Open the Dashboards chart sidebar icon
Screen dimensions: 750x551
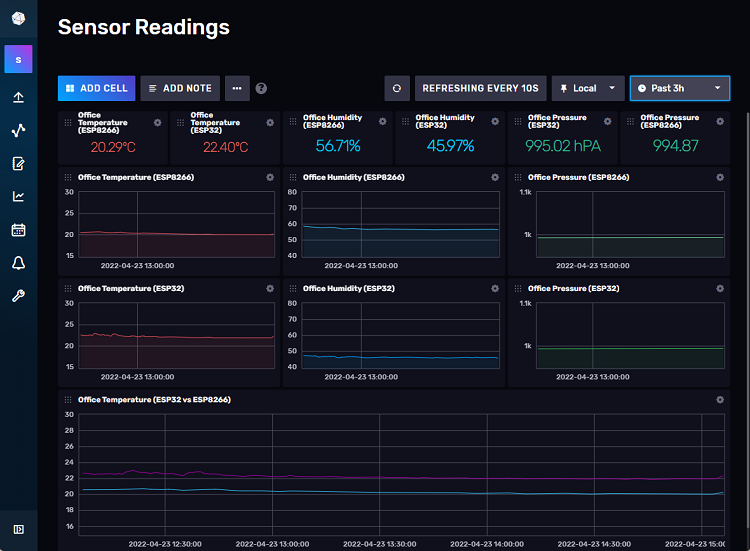[18, 197]
